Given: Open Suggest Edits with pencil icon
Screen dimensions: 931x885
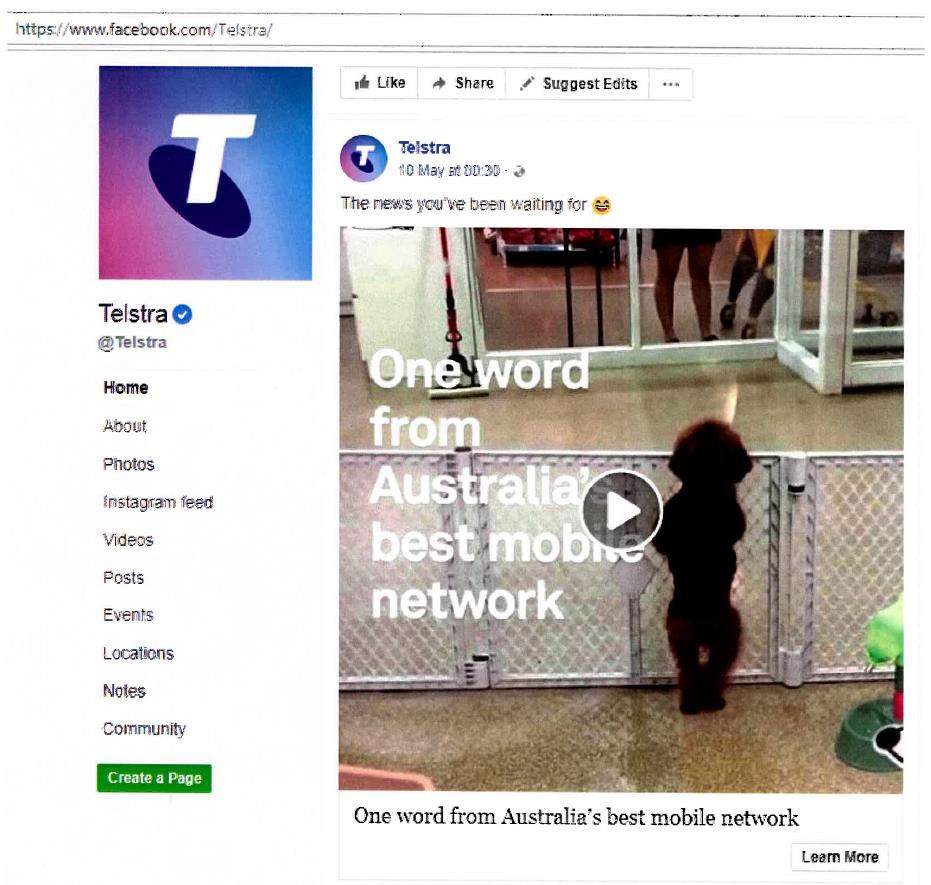Looking at the screenshot, I should click(577, 84).
